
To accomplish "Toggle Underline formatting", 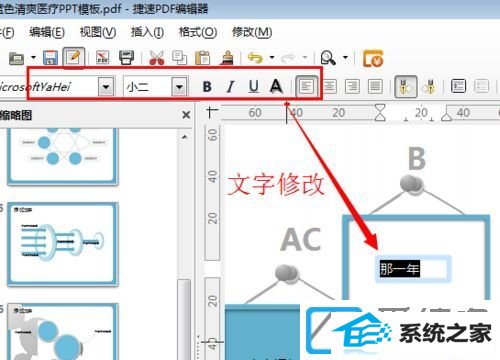I will click(254, 87).
